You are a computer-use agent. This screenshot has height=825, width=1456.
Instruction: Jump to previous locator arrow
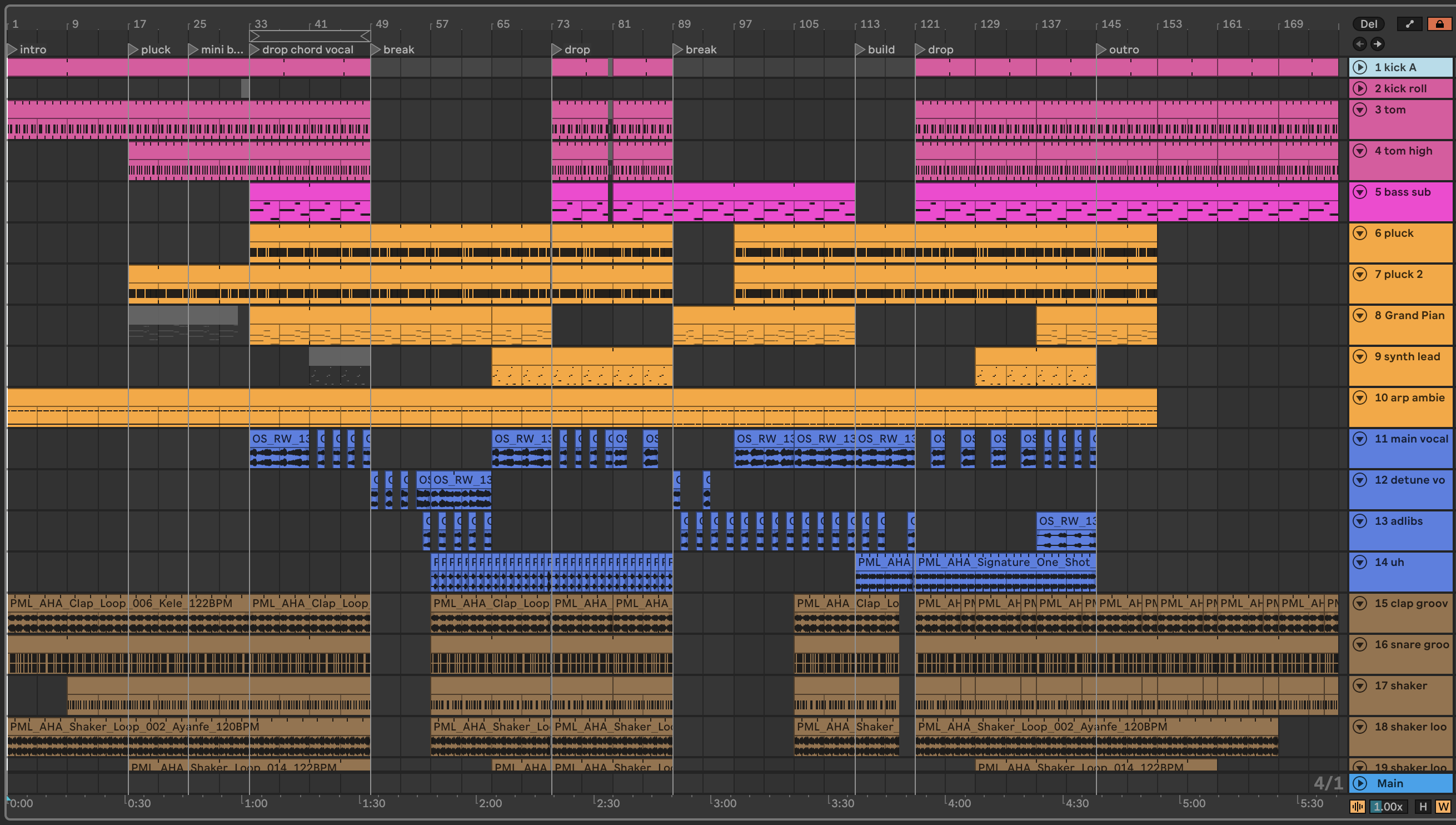click(1360, 43)
